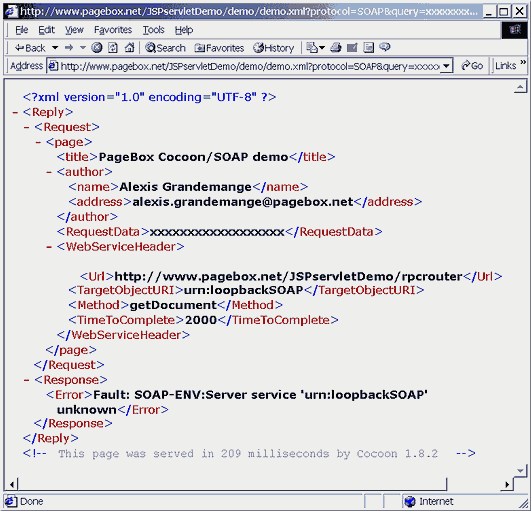Click the name 'Alexis Grandemange'

(185, 187)
